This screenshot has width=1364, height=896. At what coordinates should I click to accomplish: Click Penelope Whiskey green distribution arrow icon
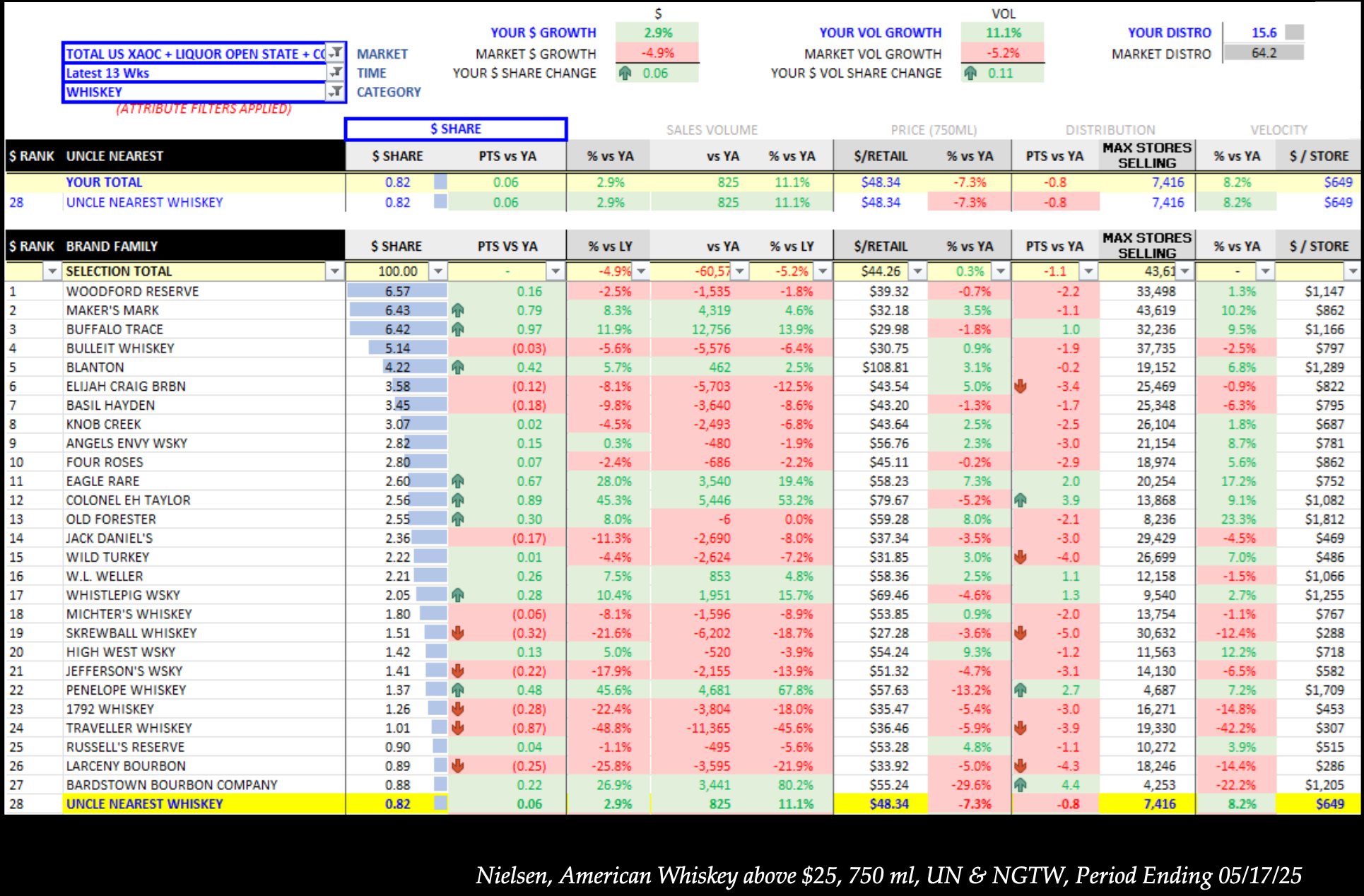[x=1021, y=690]
